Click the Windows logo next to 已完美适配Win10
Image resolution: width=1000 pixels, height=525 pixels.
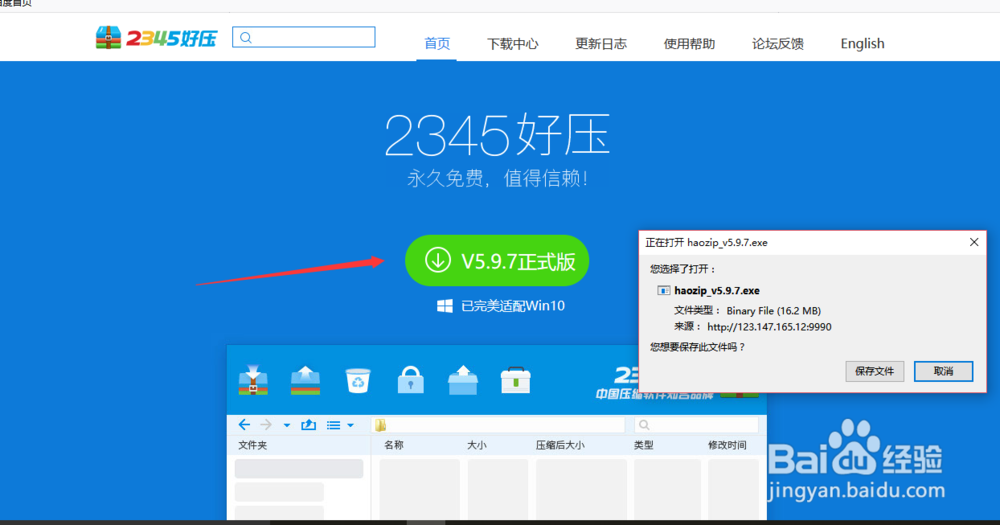pos(445,306)
